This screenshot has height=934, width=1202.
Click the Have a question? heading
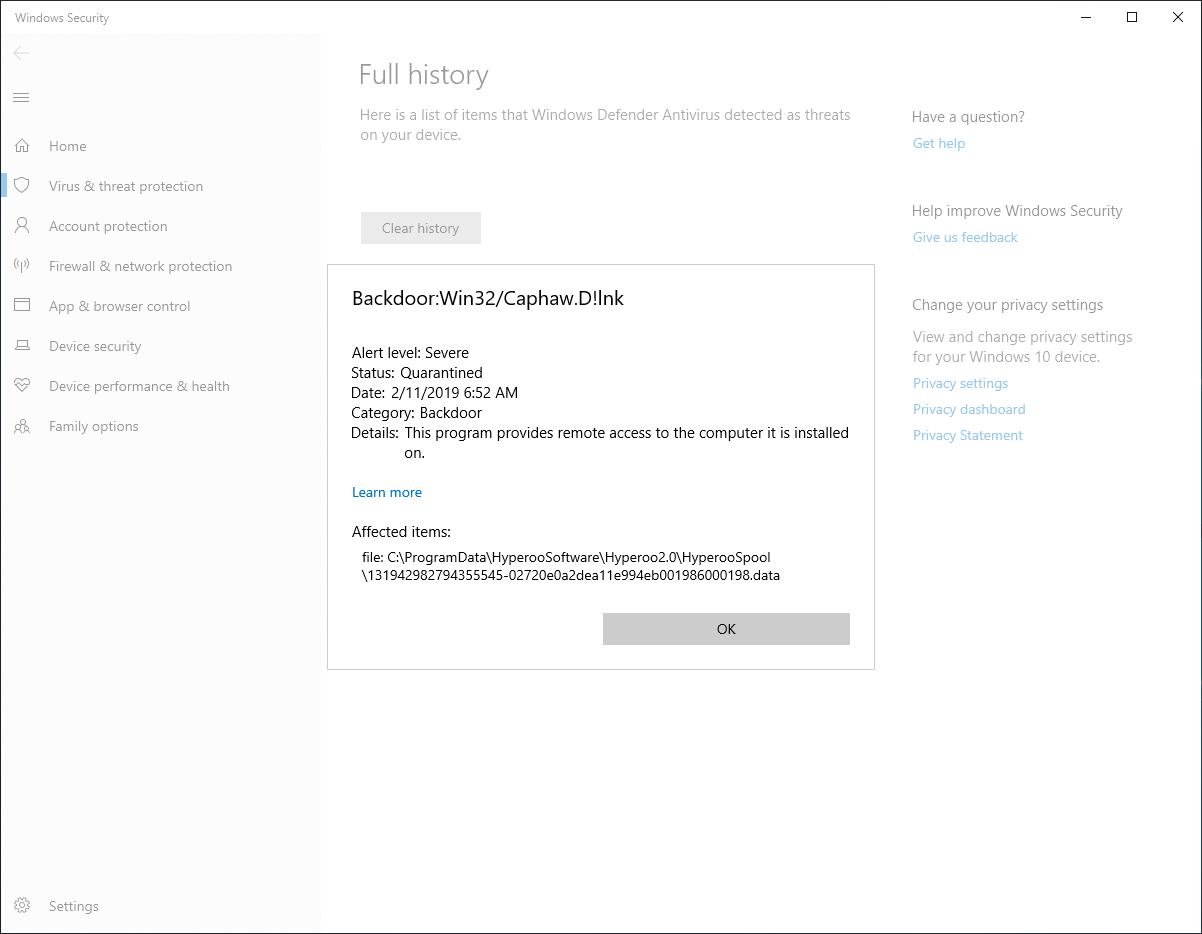968,117
